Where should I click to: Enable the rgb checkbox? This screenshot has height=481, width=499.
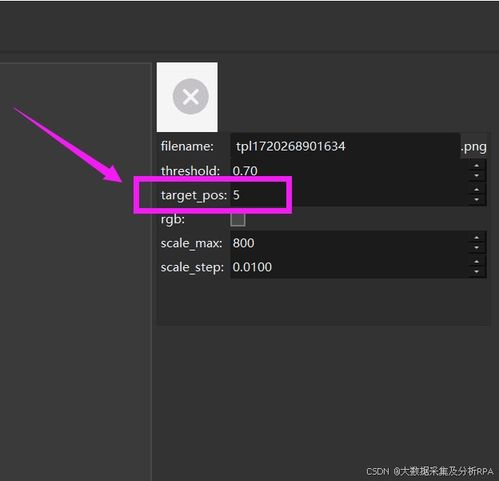[x=238, y=220]
